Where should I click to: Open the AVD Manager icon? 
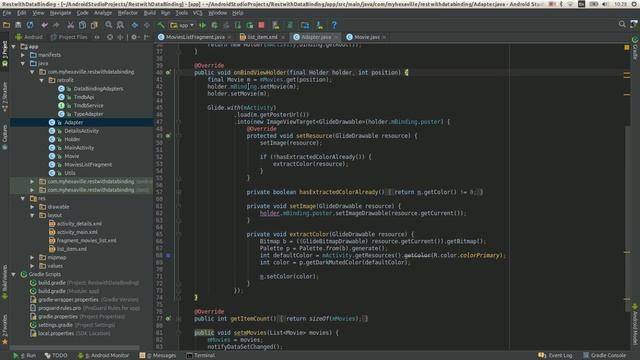(276, 25)
